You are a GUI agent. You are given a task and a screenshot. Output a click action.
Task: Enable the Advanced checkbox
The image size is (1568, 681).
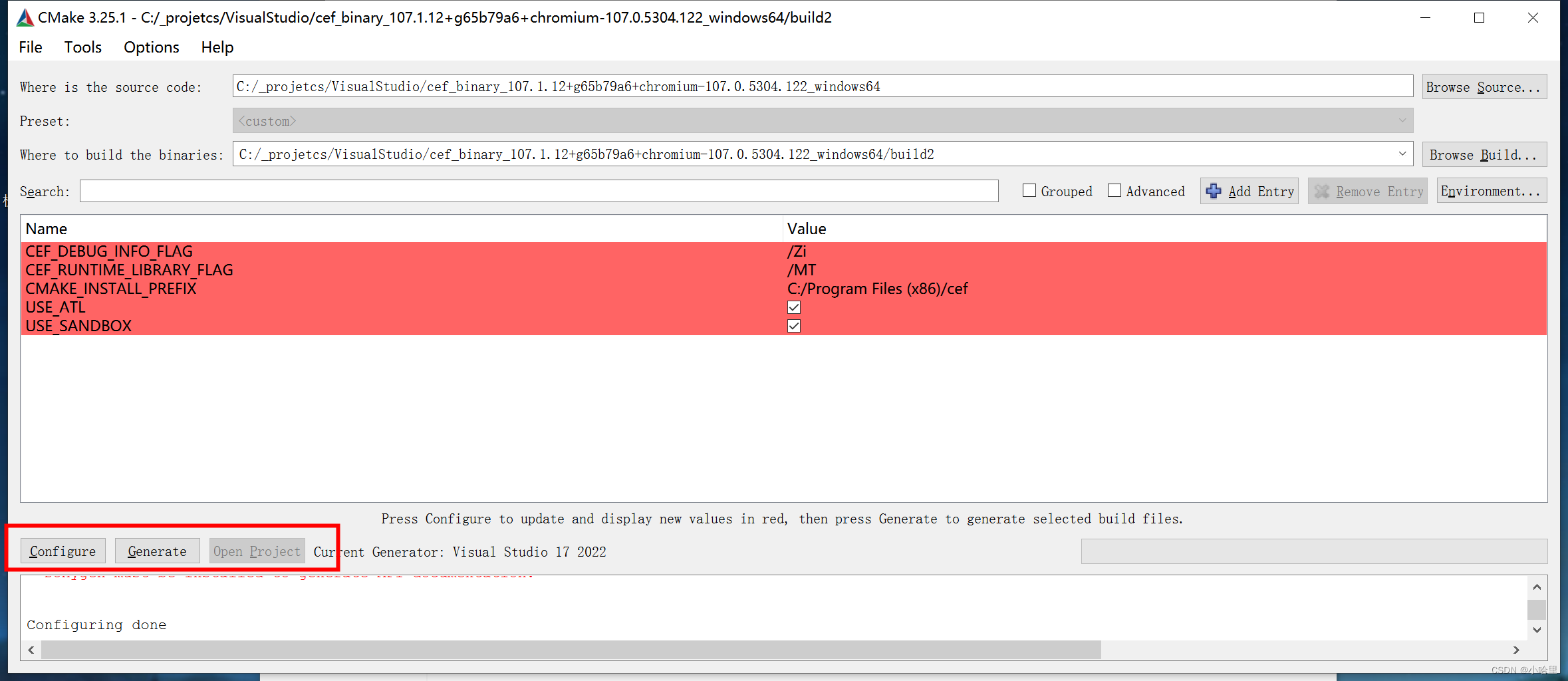1114,191
